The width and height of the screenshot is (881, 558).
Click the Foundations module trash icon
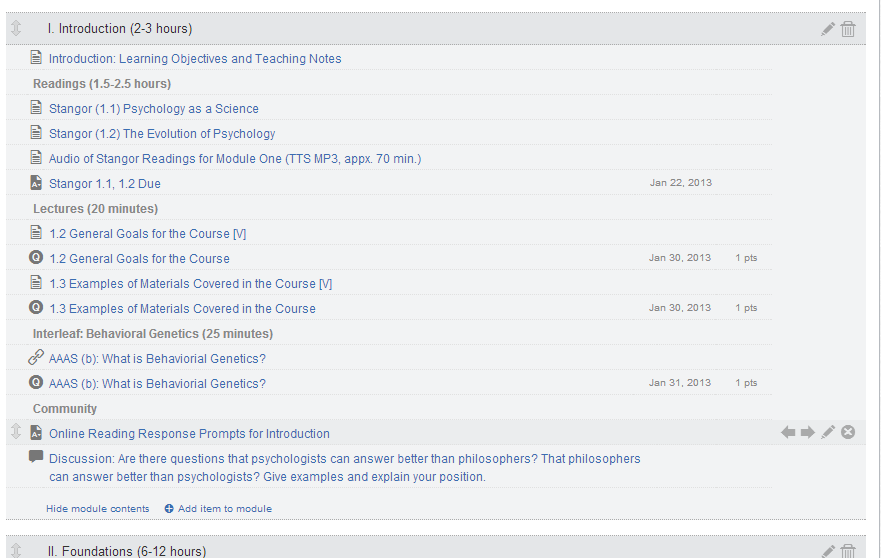click(x=848, y=550)
